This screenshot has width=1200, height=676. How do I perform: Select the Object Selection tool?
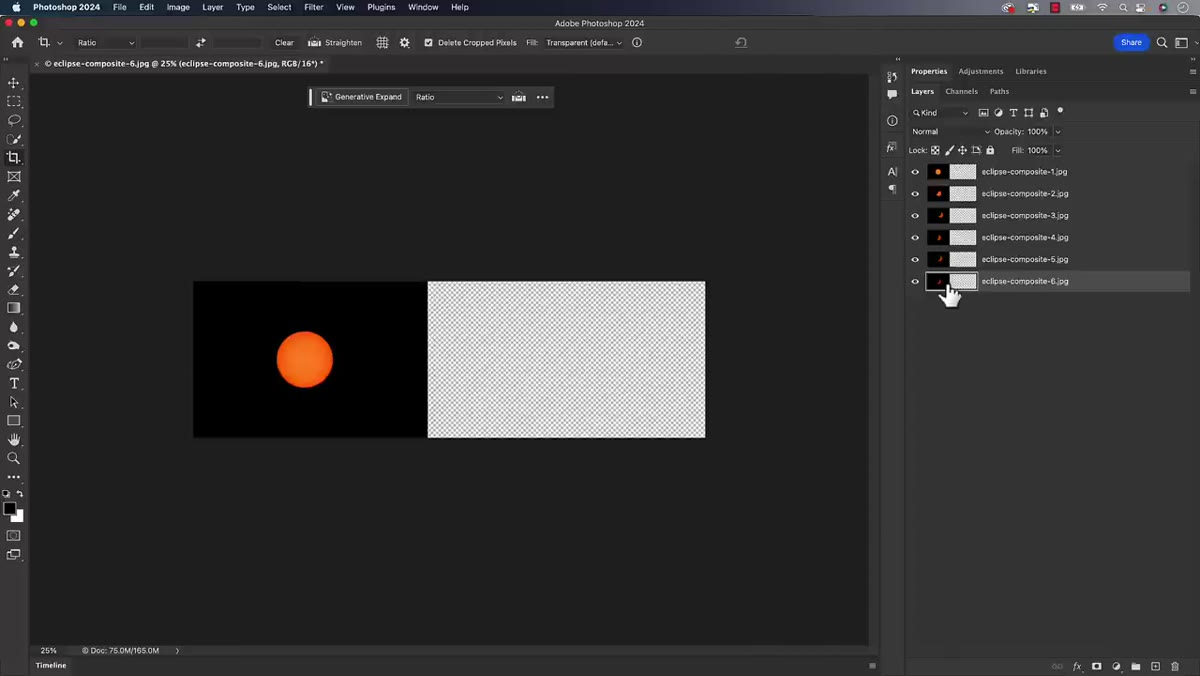click(x=14, y=139)
